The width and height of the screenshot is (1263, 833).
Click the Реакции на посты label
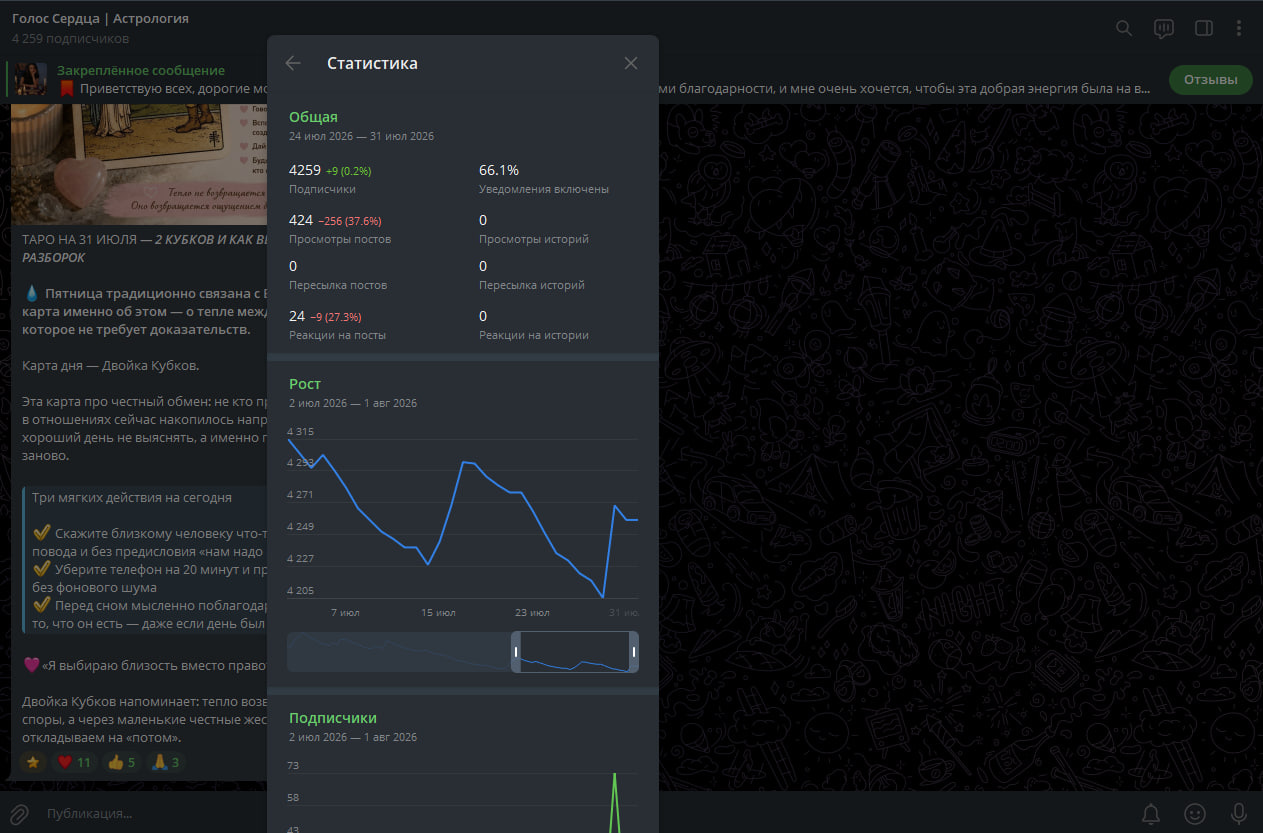[x=337, y=335]
